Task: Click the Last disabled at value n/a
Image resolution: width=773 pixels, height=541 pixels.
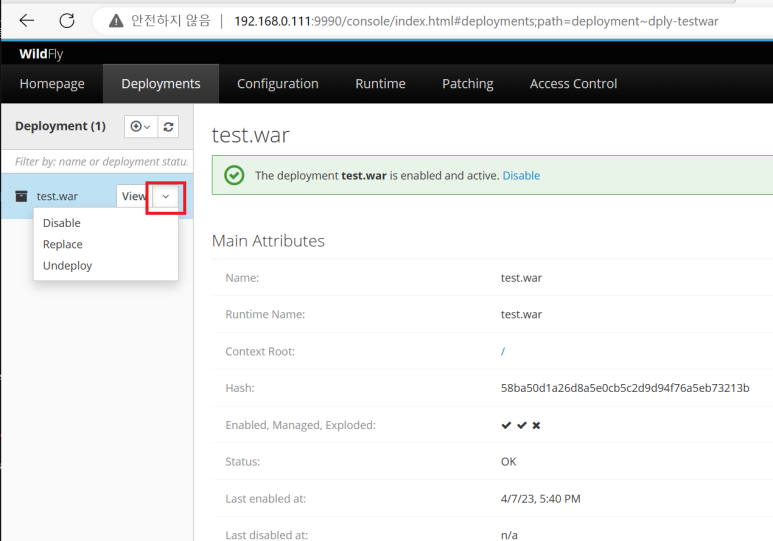Action: tap(509, 535)
